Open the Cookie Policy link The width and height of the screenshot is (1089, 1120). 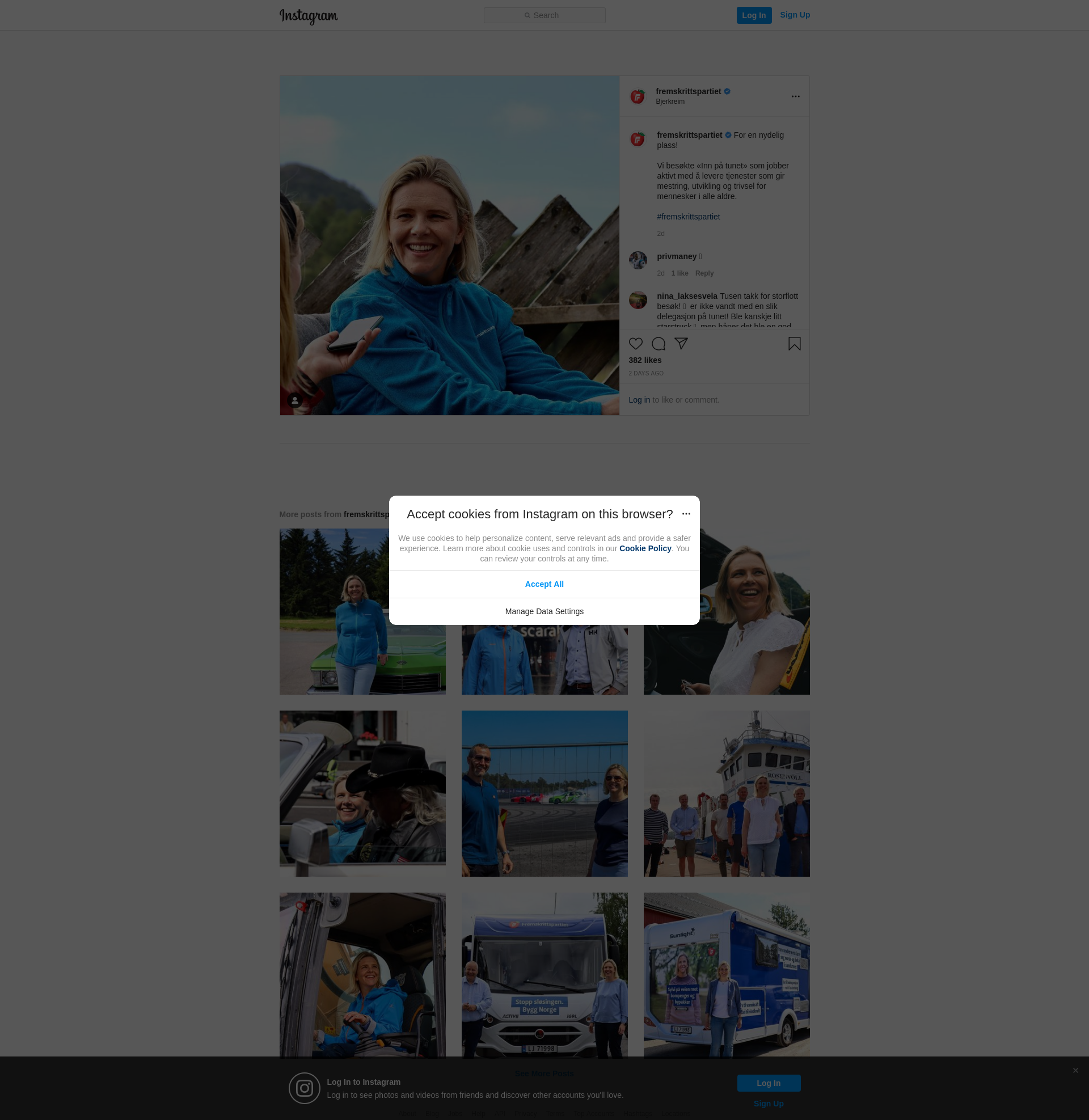point(644,548)
